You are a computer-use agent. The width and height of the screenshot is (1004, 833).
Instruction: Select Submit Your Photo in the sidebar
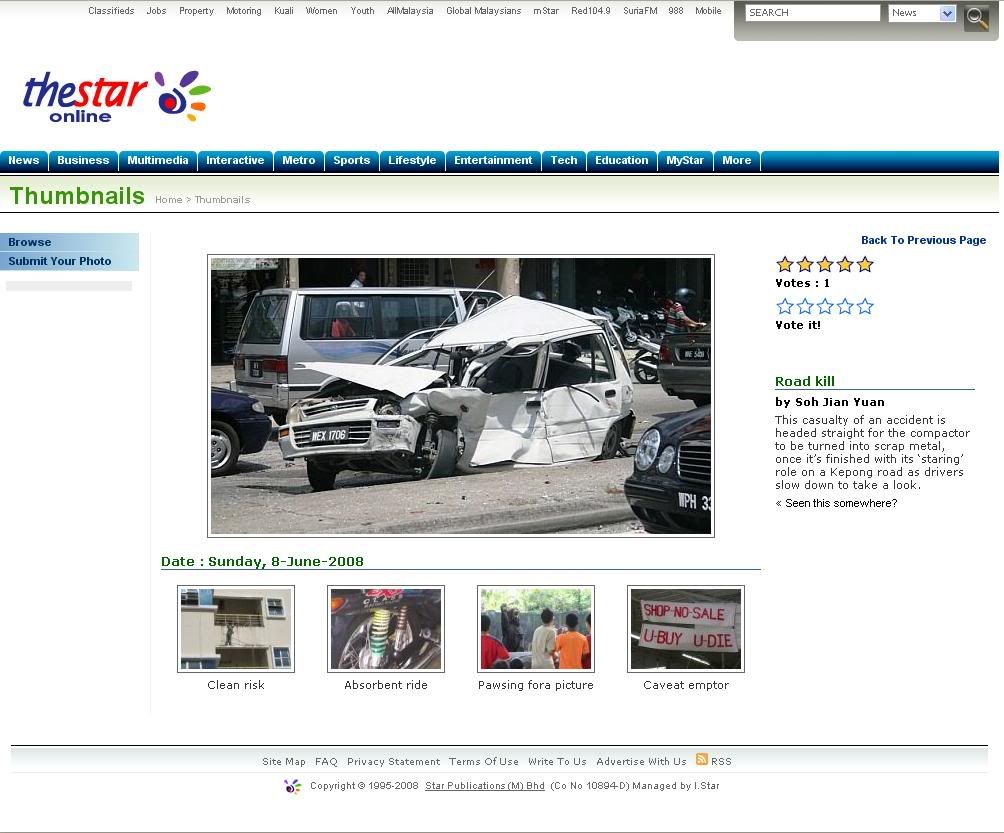(59, 261)
